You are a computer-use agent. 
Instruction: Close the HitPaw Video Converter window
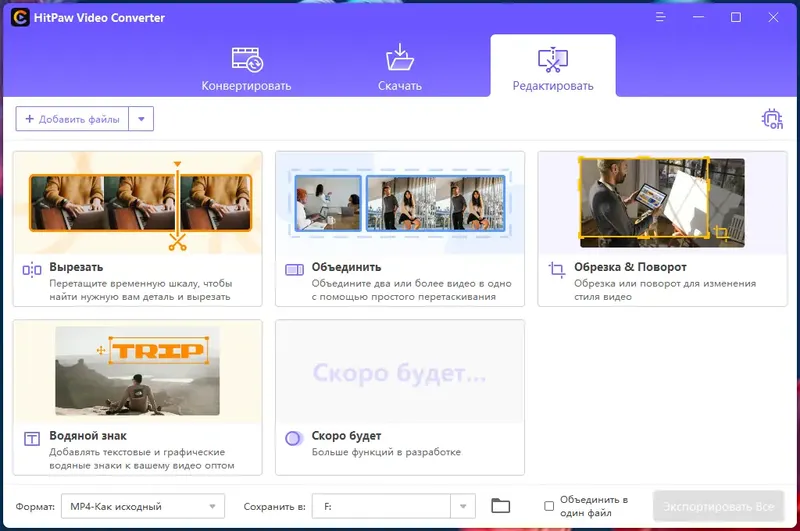[773, 17]
